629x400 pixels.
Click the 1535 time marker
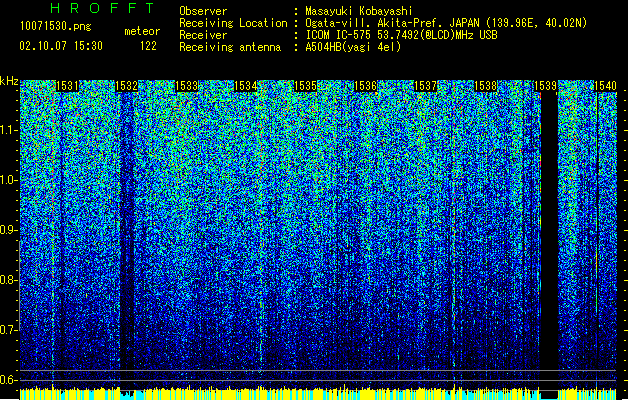(x=306, y=86)
